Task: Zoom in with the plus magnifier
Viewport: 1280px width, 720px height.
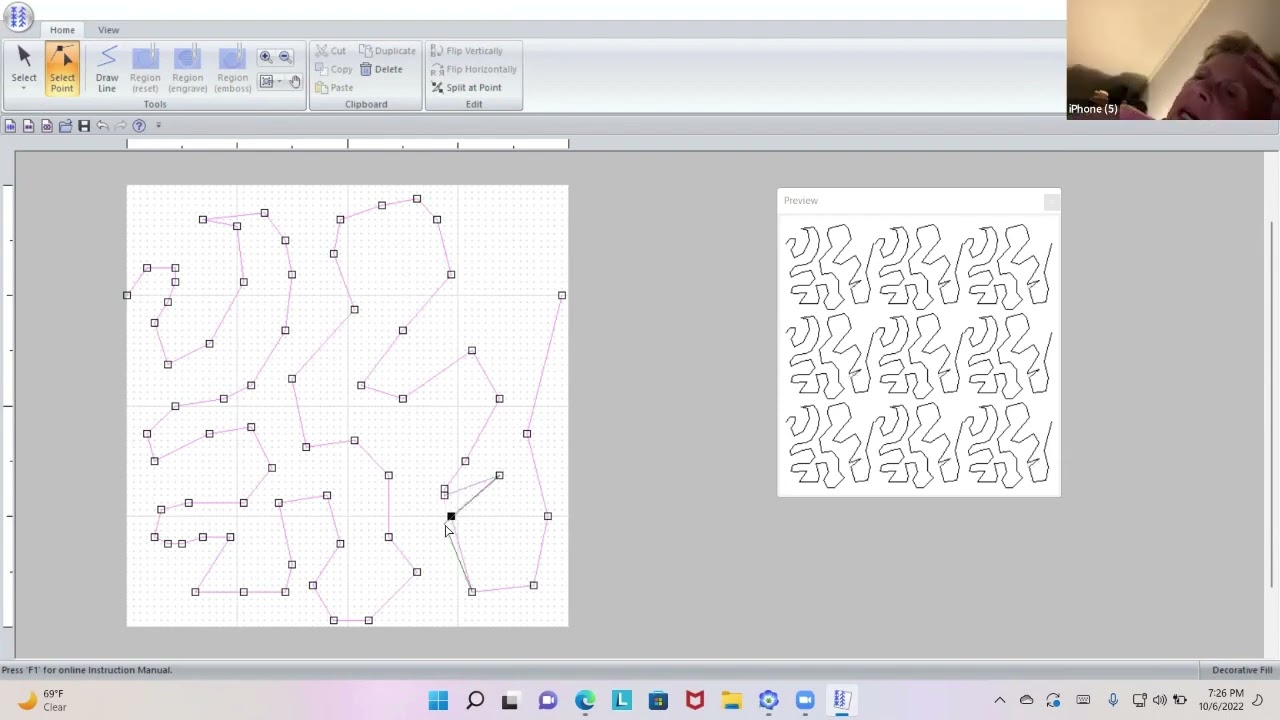Action: pyautogui.click(x=266, y=57)
